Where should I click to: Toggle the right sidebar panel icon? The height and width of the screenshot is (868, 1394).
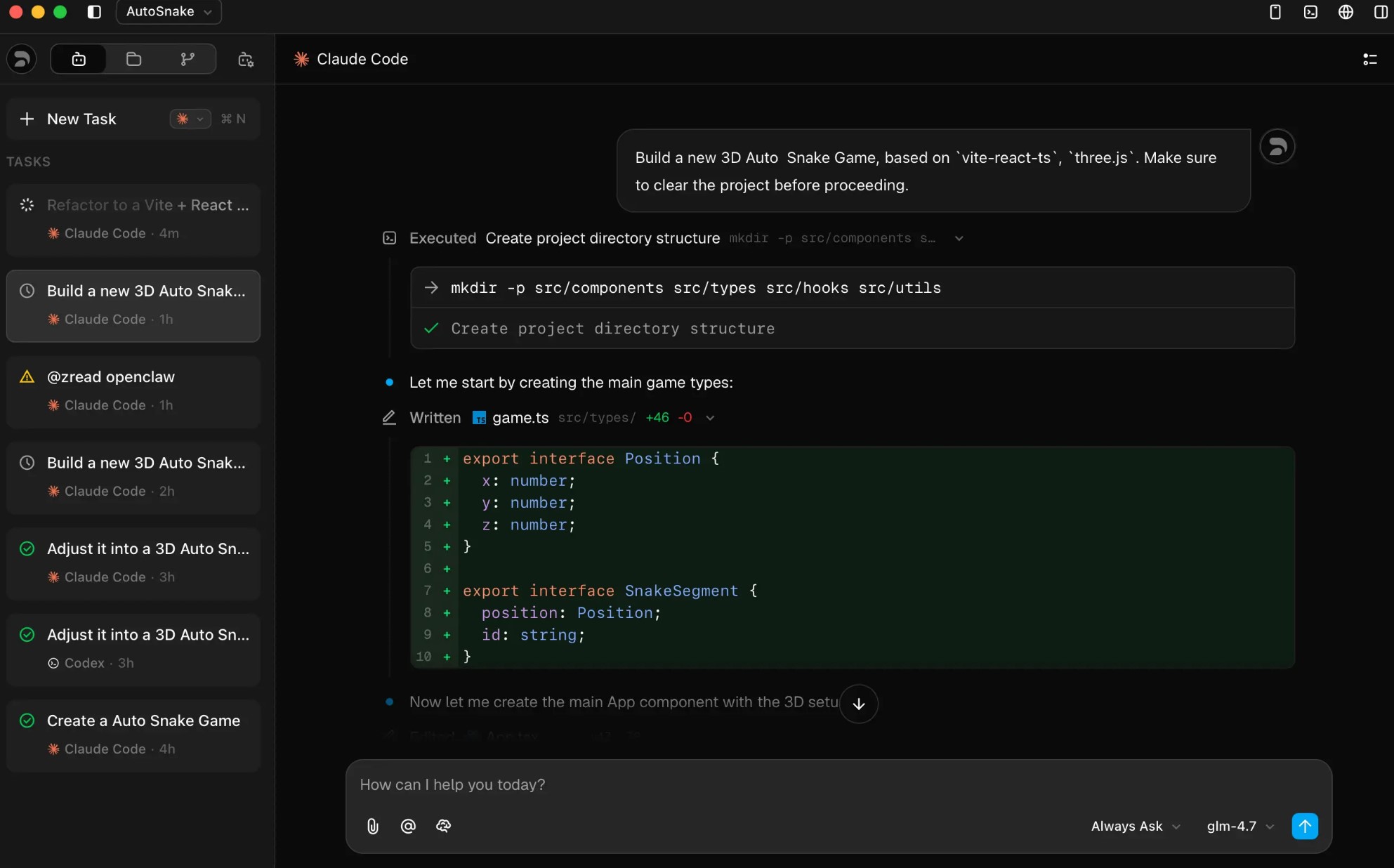tap(1380, 12)
